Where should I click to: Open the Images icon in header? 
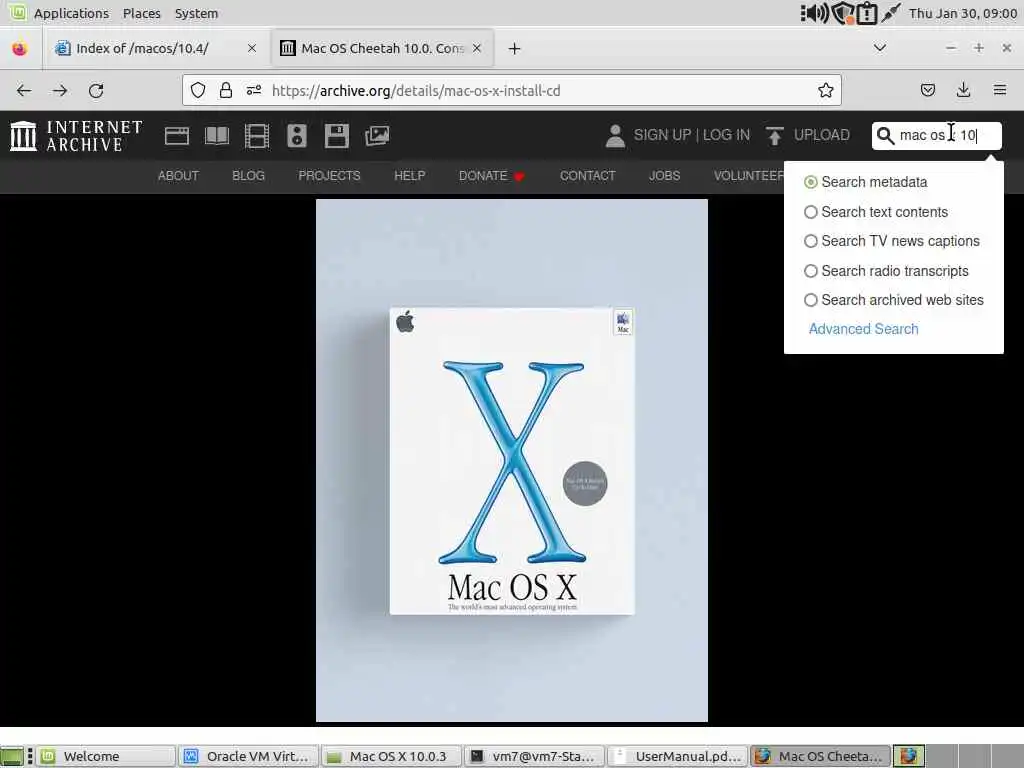(377, 136)
